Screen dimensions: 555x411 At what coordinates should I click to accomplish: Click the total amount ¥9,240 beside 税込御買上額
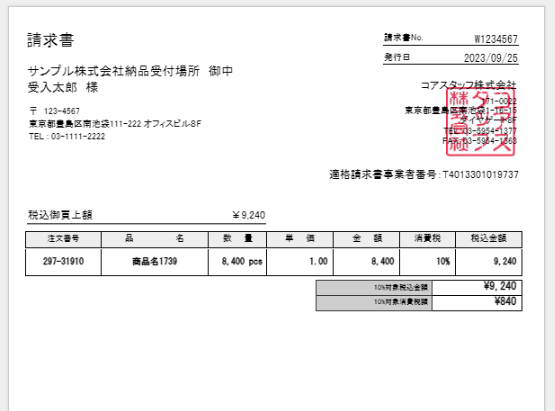click(x=249, y=215)
